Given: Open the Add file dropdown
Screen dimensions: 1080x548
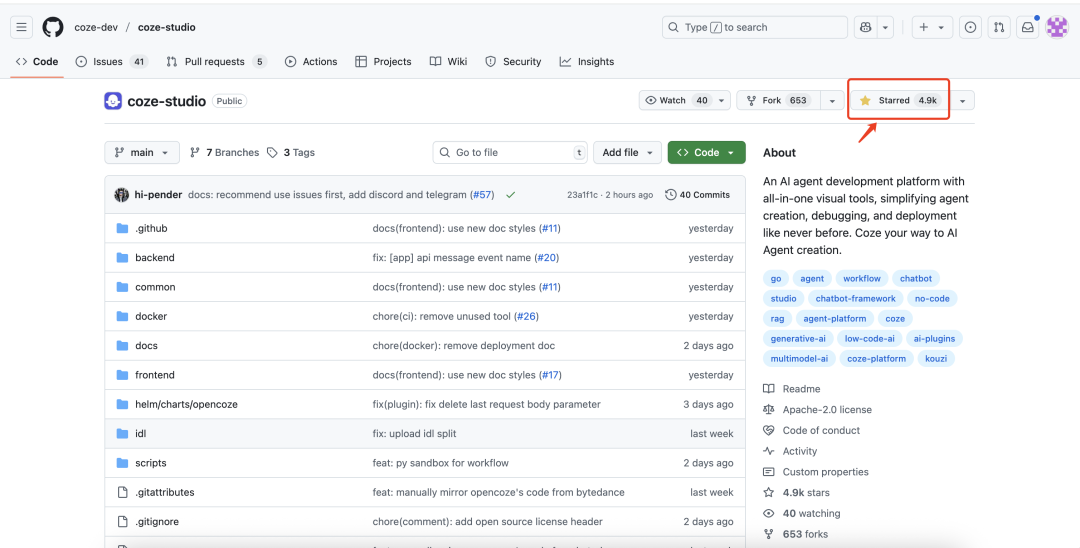Looking at the screenshot, I should pos(627,152).
